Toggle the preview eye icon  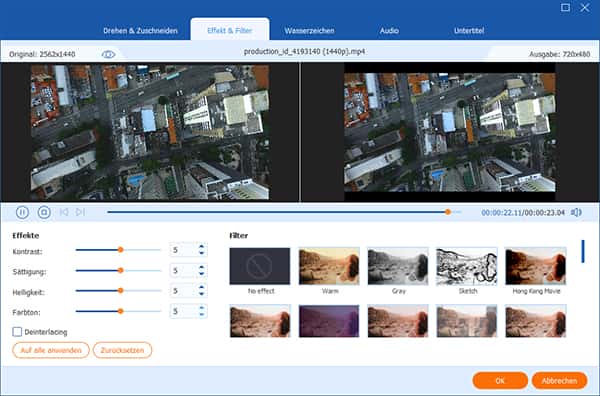[x=108, y=54]
